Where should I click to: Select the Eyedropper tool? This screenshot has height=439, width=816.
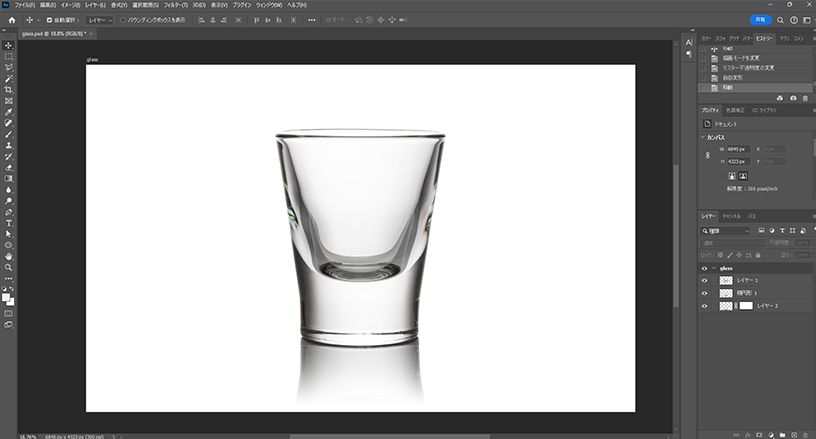point(8,112)
